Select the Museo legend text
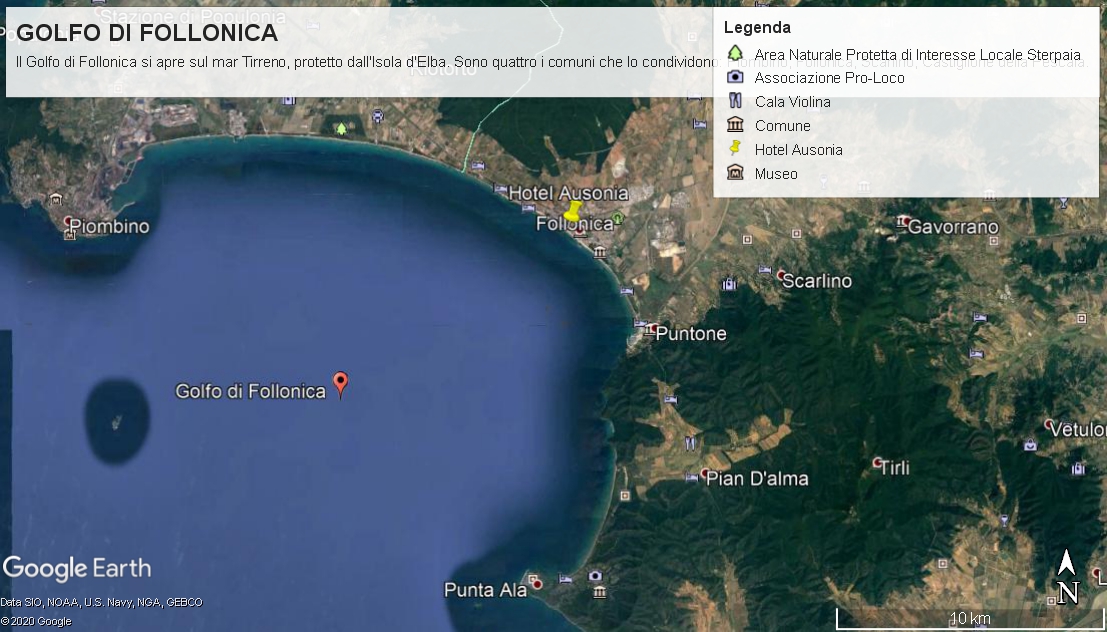Image resolution: width=1107 pixels, height=632 pixels. click(776, 174)
